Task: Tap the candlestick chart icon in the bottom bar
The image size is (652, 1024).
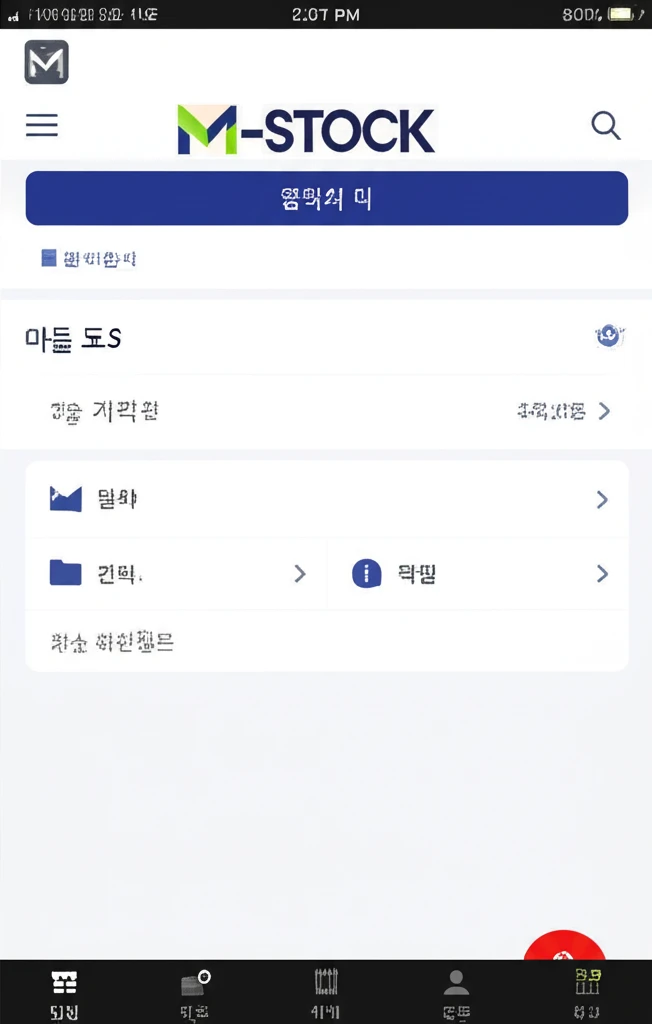Action: 325,981
